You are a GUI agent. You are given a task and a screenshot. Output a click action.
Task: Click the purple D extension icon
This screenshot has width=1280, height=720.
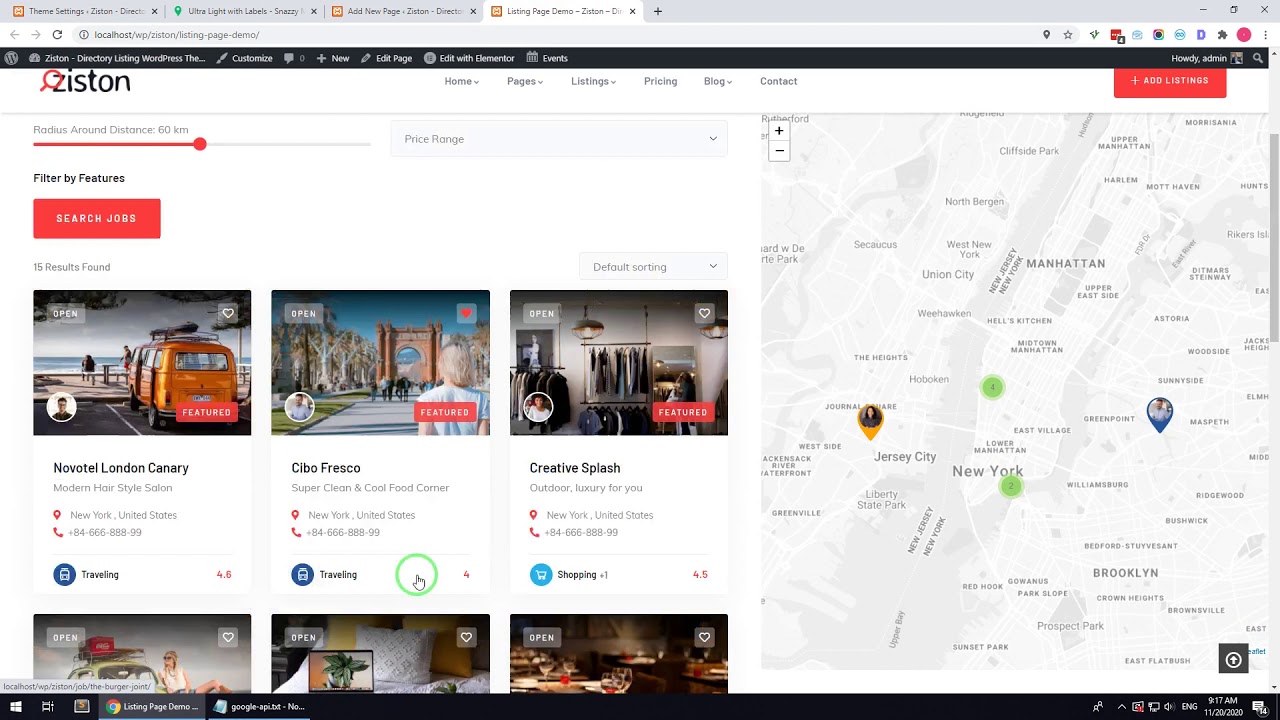[x=1201, y=35]
